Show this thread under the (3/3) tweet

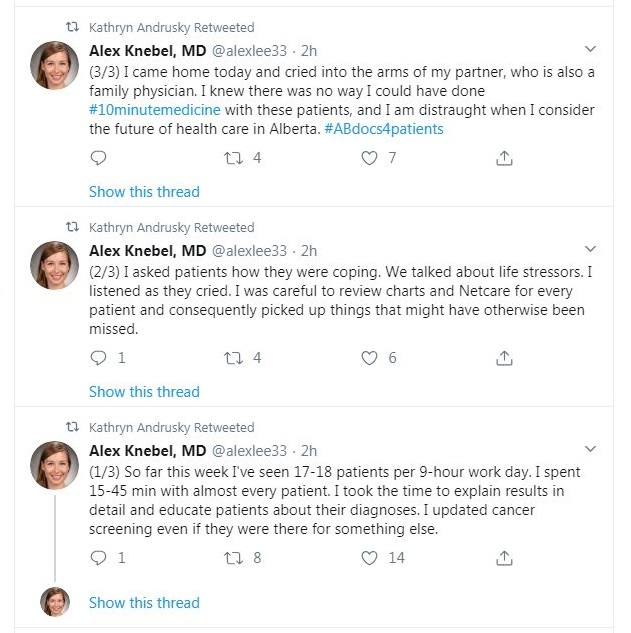coord(144,191)
